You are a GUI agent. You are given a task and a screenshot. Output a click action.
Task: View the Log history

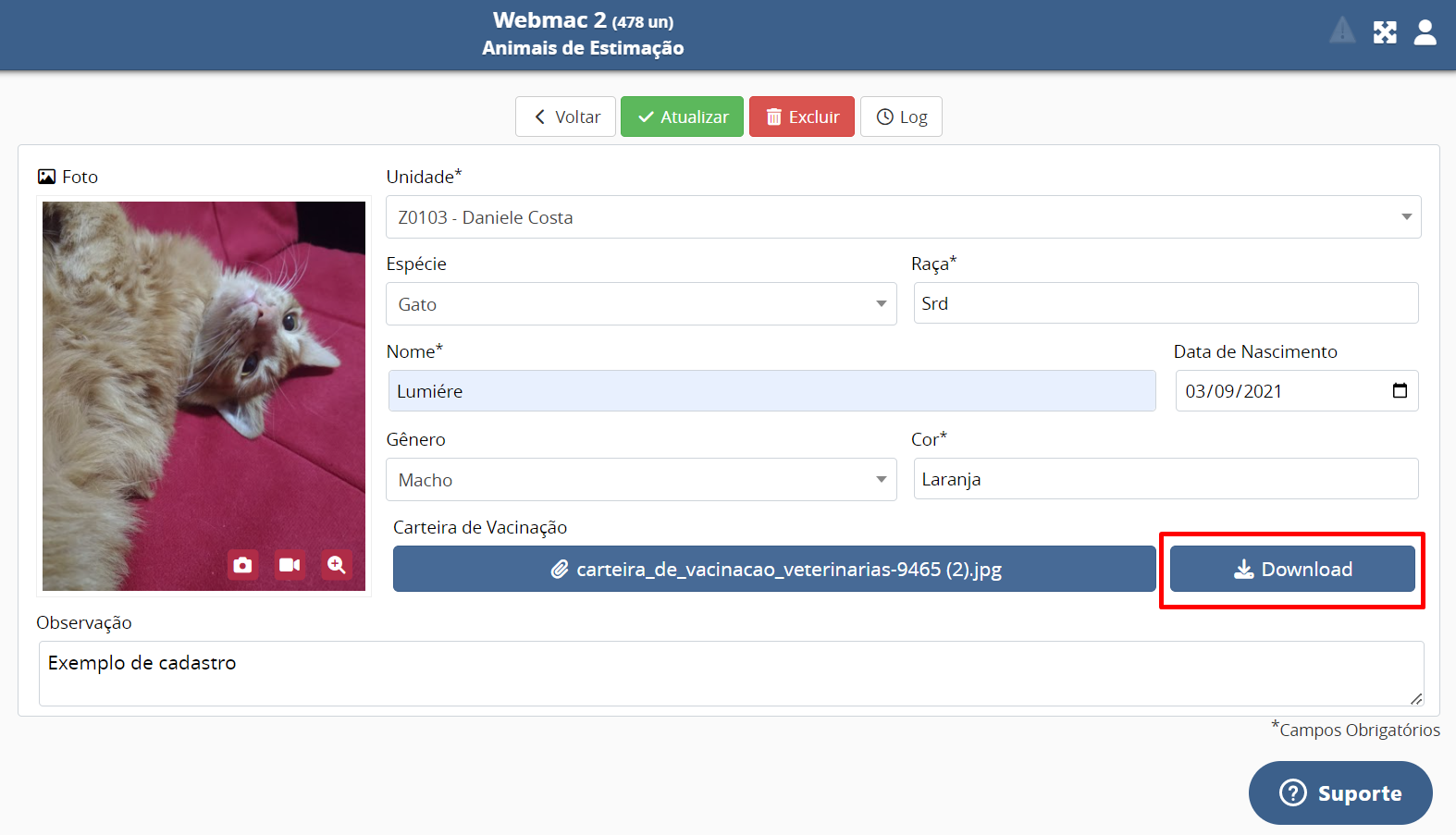(x=901, y=117)
